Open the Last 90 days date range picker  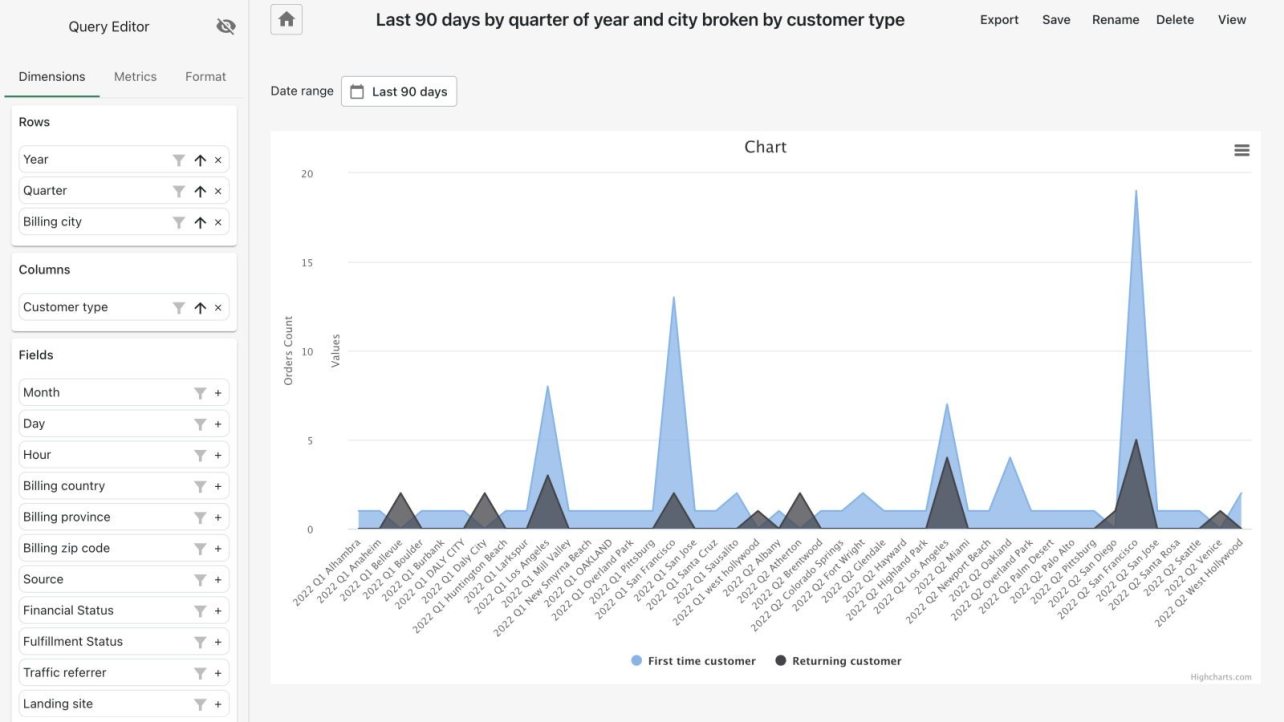click(398, 92)
